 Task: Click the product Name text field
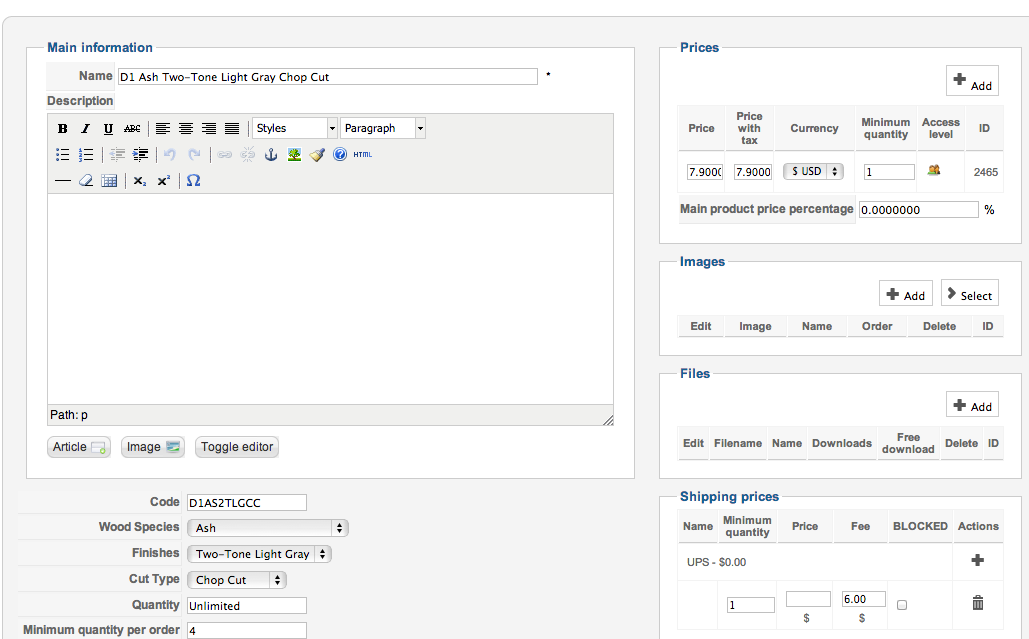pyautogui.click(x=327, y=77)
